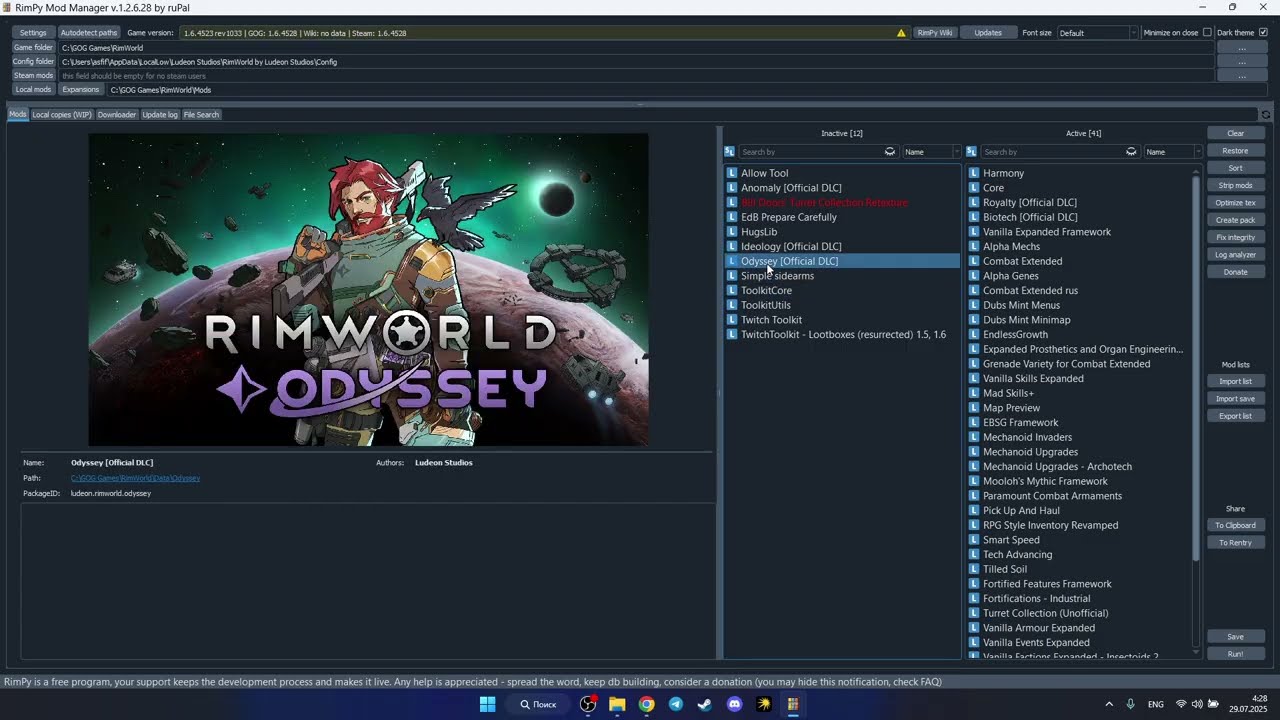This screenshot has height=720, width=1280.
Task: Open File Explorer from the taskbar
Action: pyautogui.click(x=617, y=704)
